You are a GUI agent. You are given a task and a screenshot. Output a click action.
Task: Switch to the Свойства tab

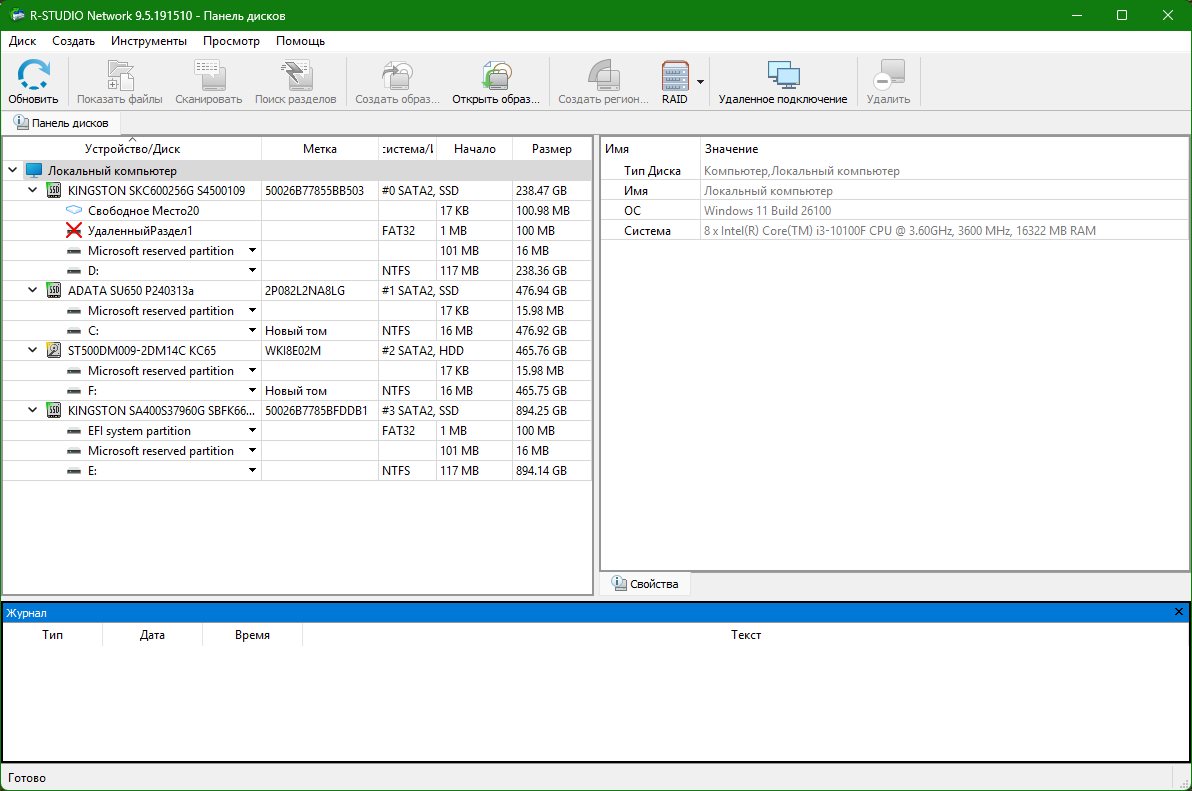click(x=645, y=584)
